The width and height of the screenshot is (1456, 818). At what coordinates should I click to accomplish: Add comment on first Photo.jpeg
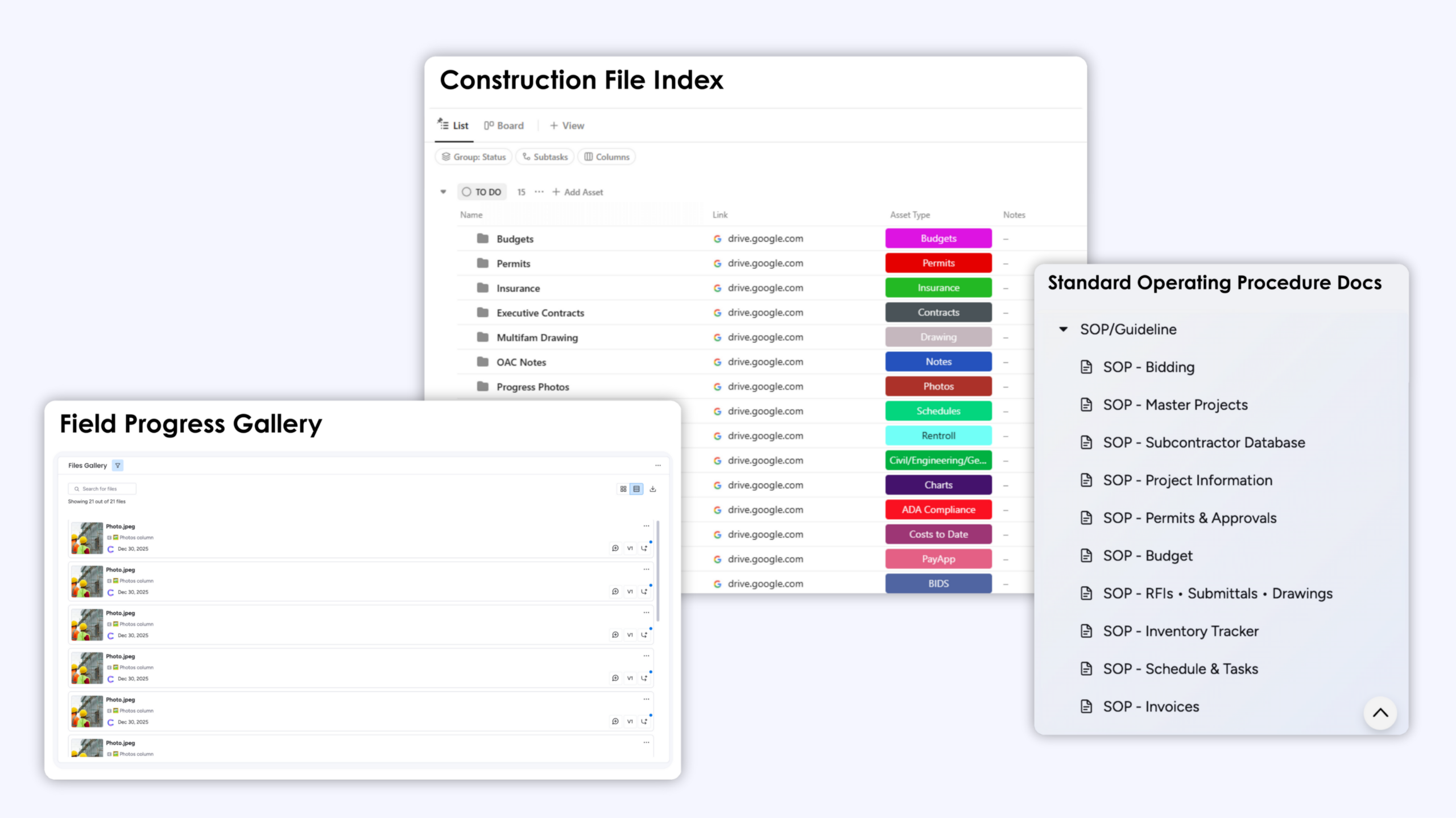click(615, 549)
